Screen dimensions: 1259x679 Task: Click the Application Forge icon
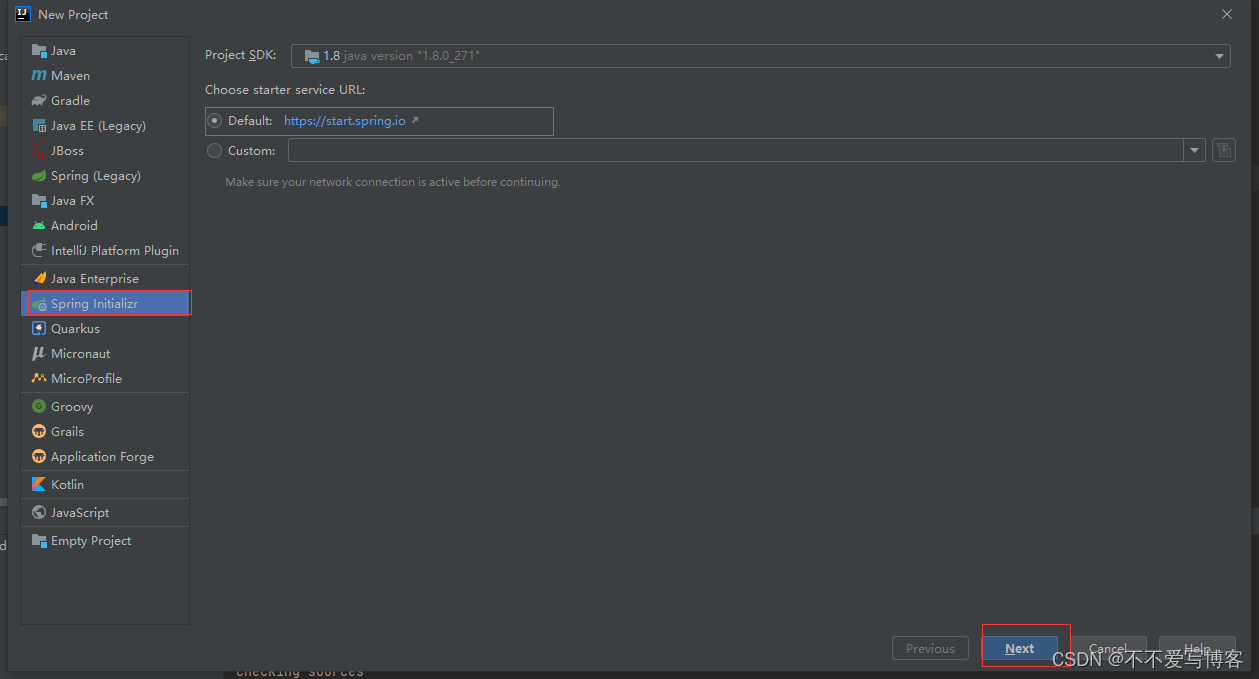tap(39, 457)
